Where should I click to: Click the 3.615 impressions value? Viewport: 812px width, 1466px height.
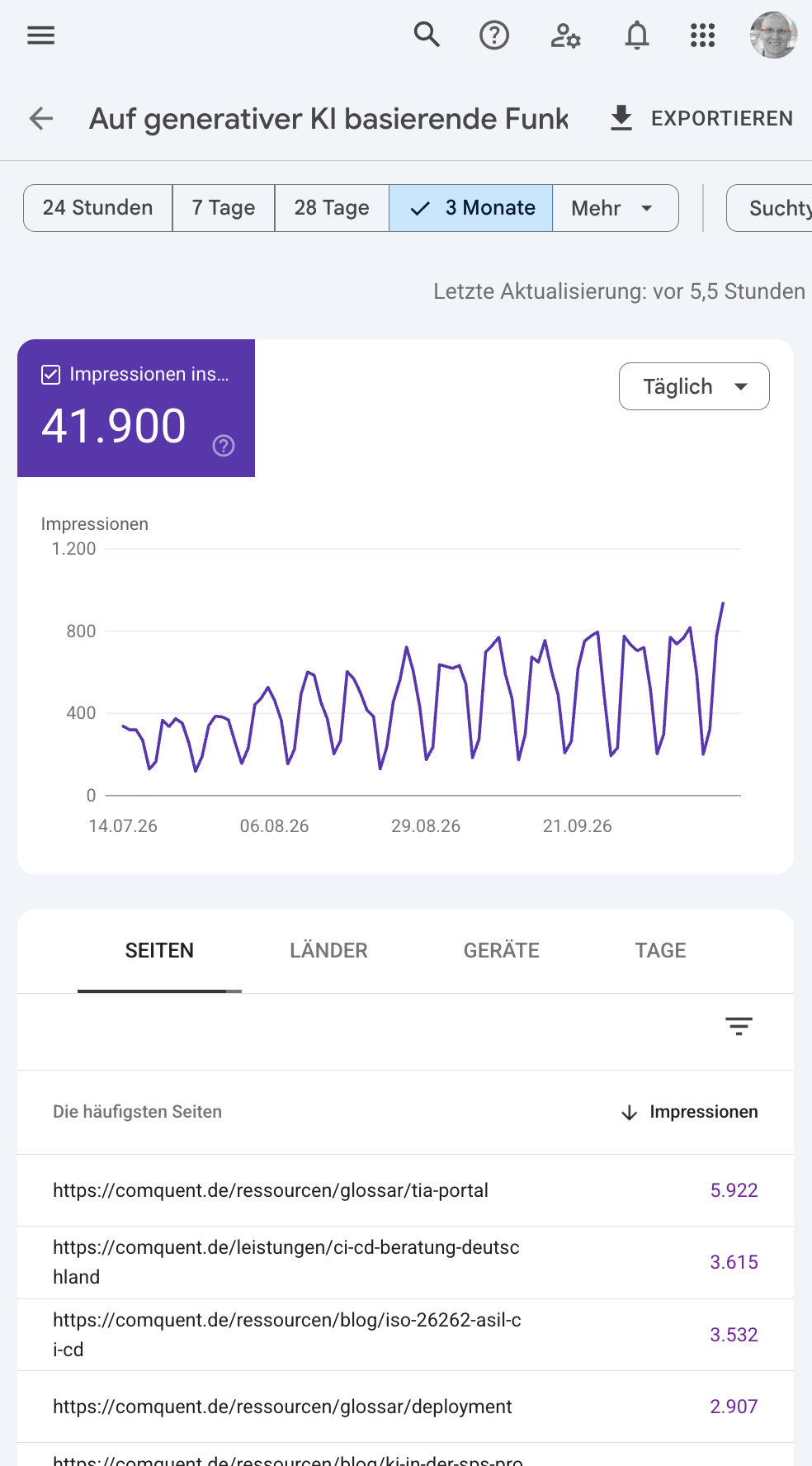click(734, 1262)
